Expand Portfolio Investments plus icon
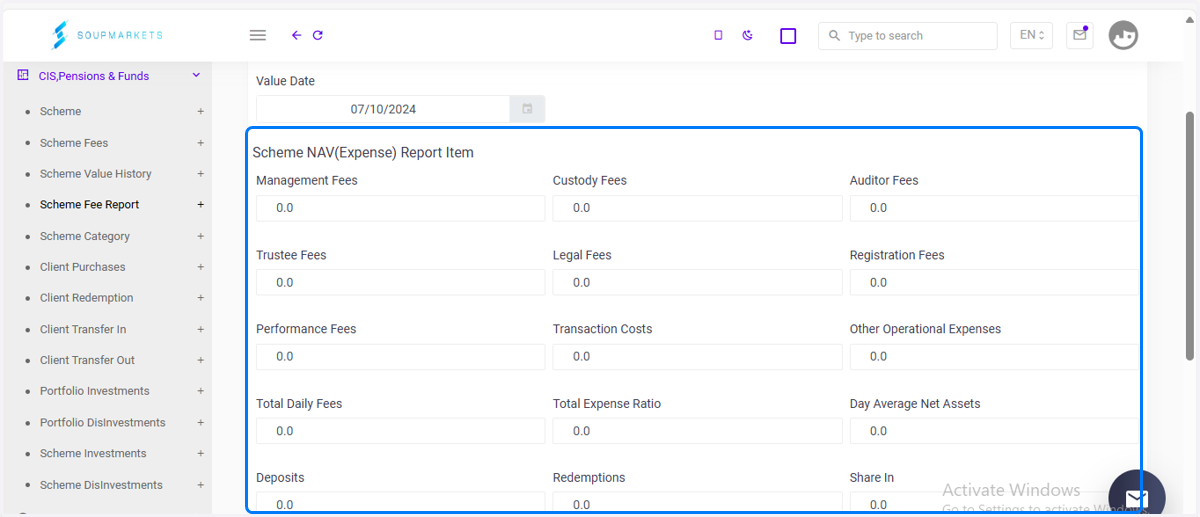This screenshot has width=1200, height=517. click(200, 391)
